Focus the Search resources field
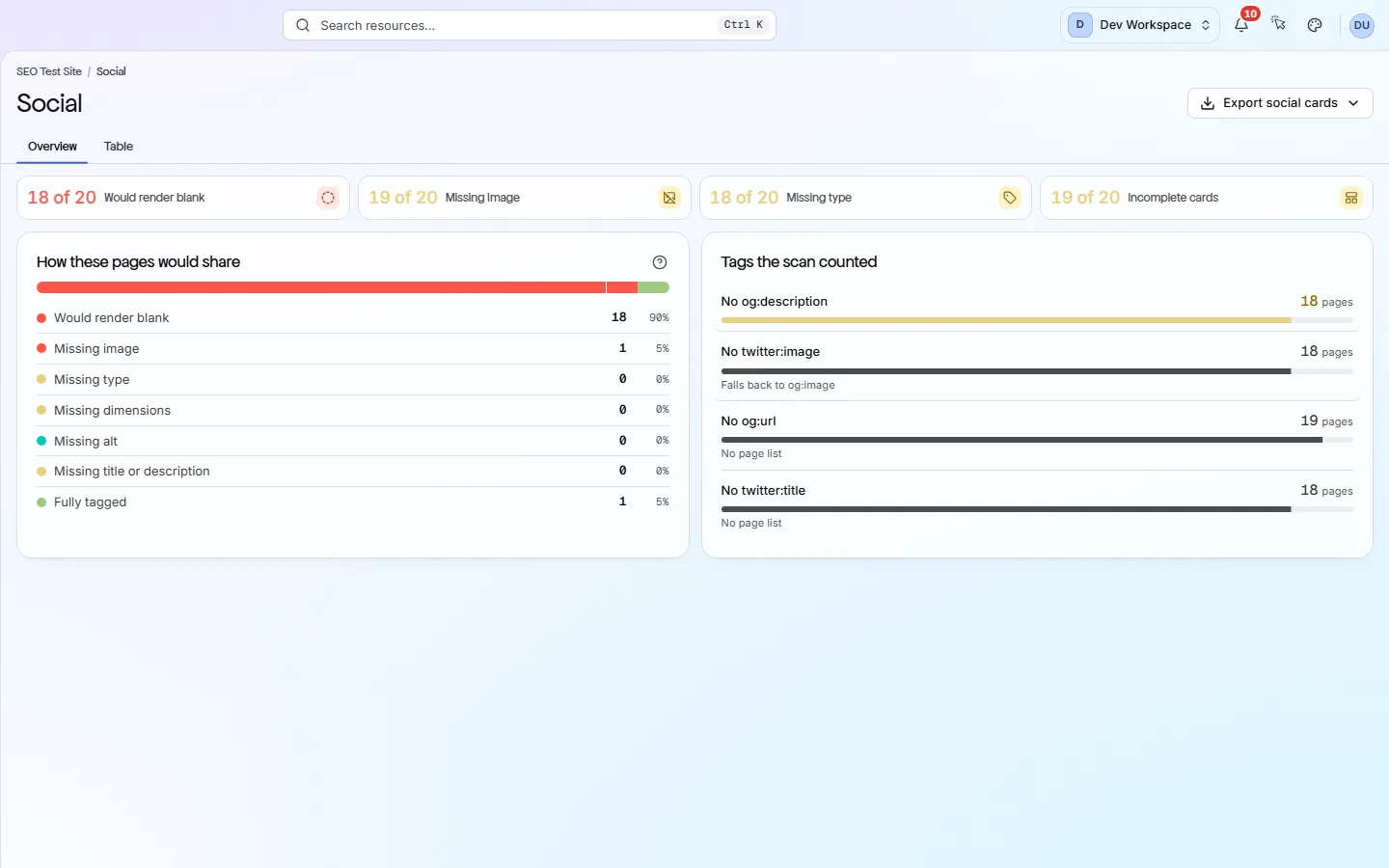Screen dimensions: 1389x868 pos(530,25)
